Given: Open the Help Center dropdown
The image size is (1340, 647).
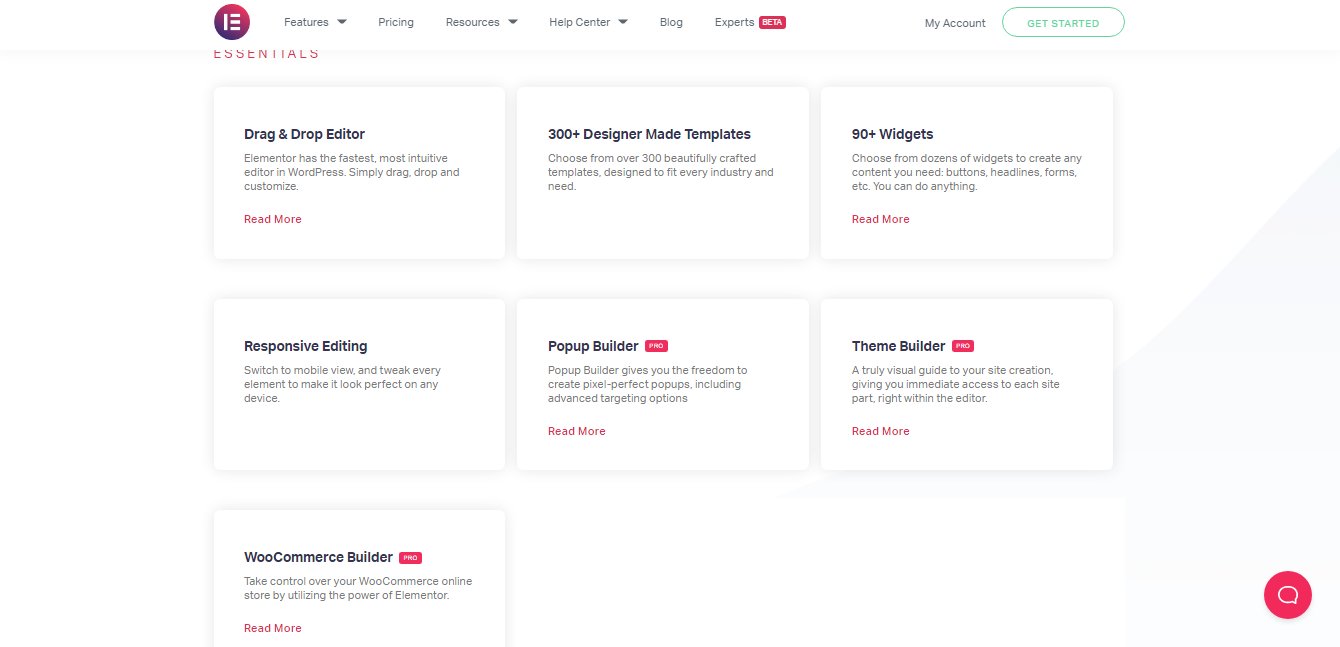Looking at the screenshot, I should [588, 22].
